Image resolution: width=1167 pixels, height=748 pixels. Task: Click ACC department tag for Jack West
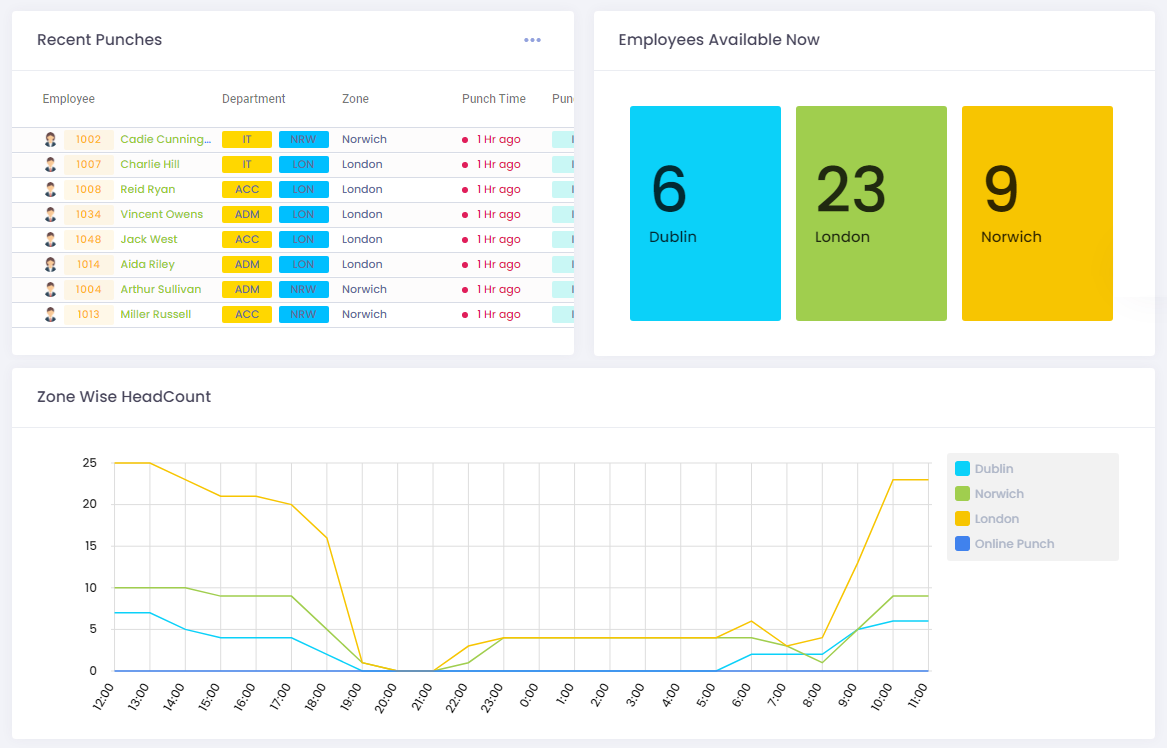(x=247, y=239)
